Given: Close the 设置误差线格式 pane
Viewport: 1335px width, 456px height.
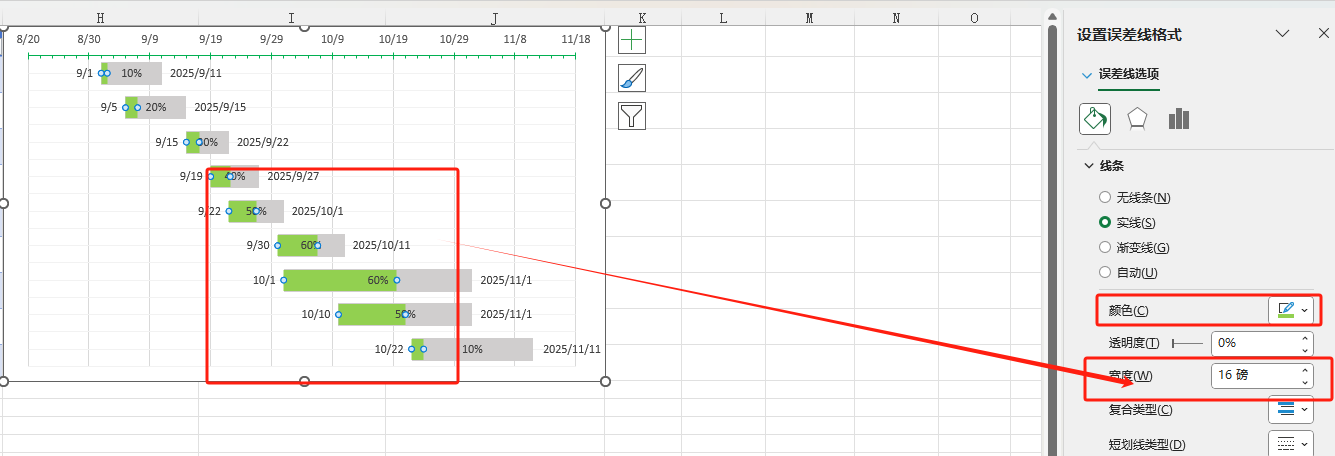Looking at the screenshot, I should [x=1324, y=34].
